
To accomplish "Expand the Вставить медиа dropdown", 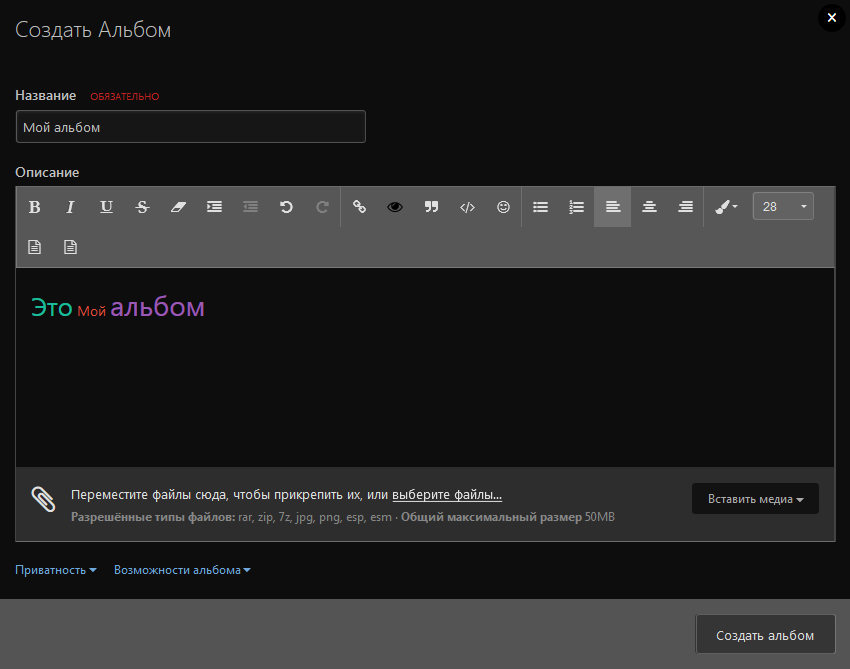I will click(x=755, y=499).
